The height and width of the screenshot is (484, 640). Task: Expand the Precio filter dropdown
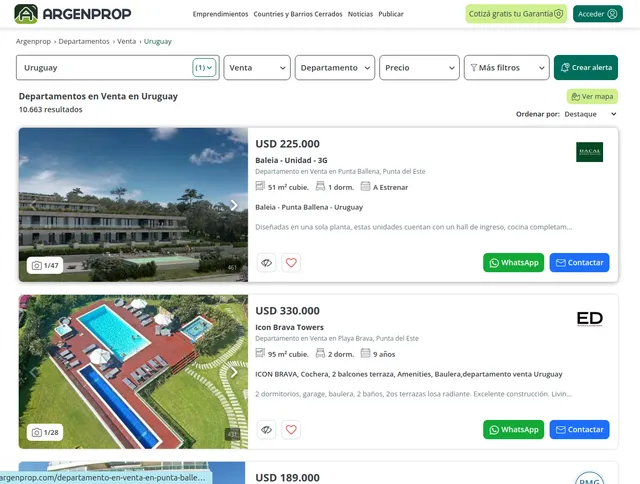[x=419, y=68]
